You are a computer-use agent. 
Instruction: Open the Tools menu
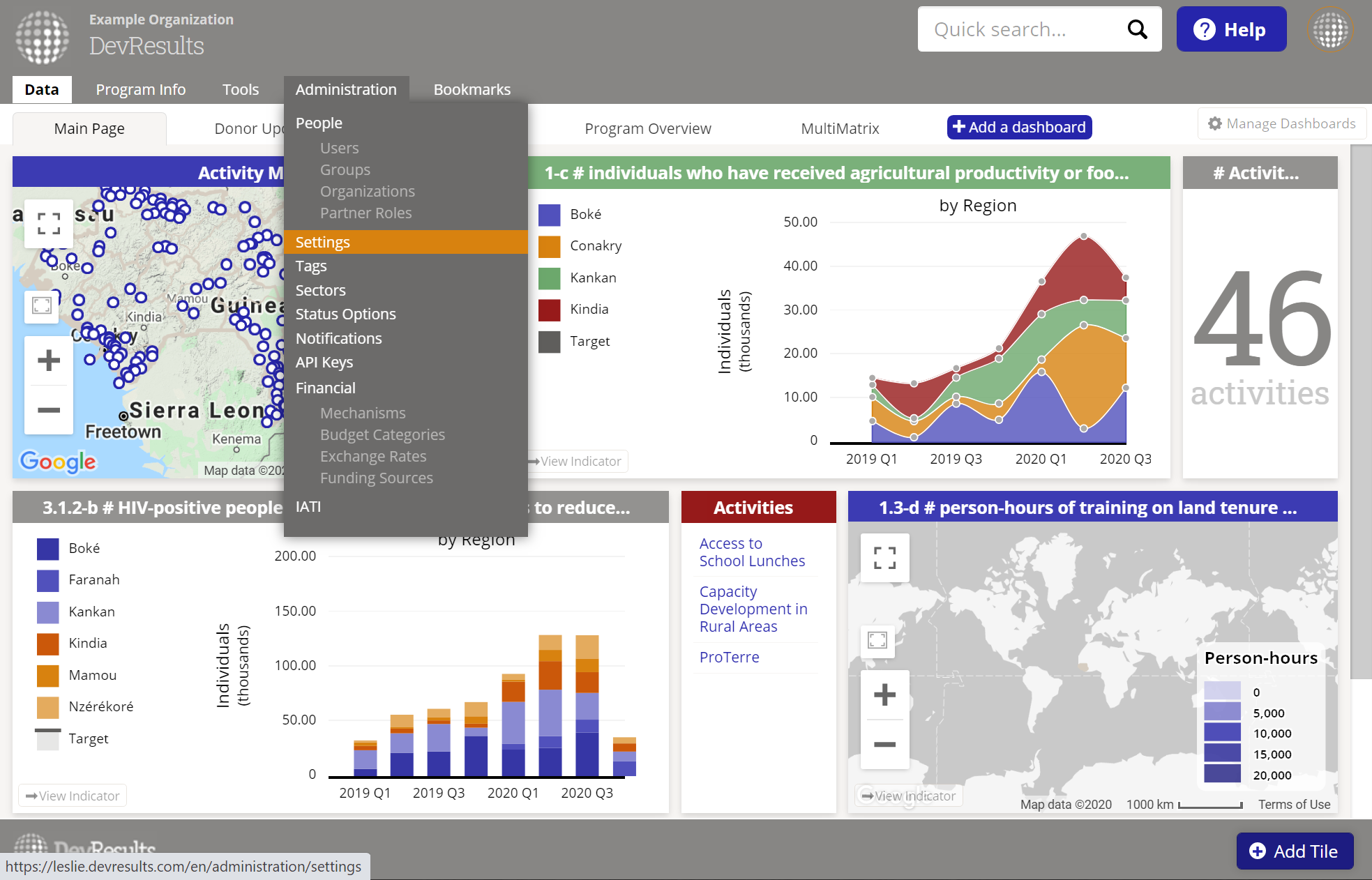point(240,89)
